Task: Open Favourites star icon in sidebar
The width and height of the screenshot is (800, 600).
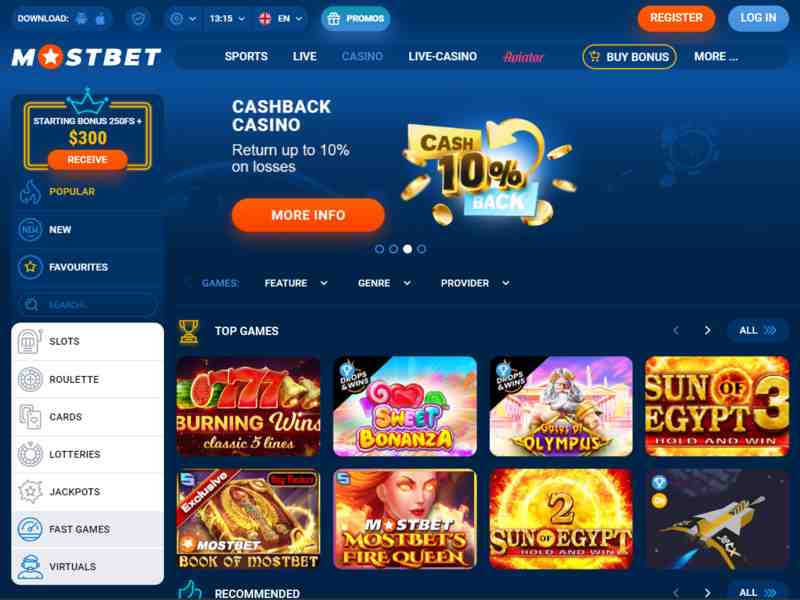Action: 30,267
